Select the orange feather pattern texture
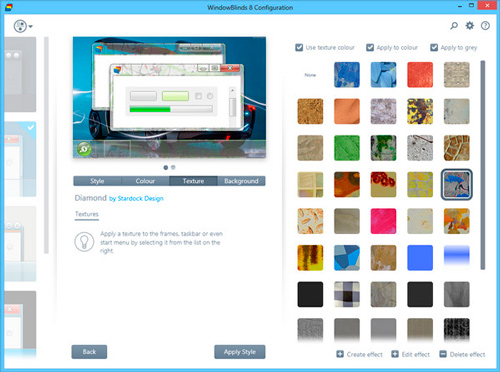500x372 pixels. [x=310, y=221]
